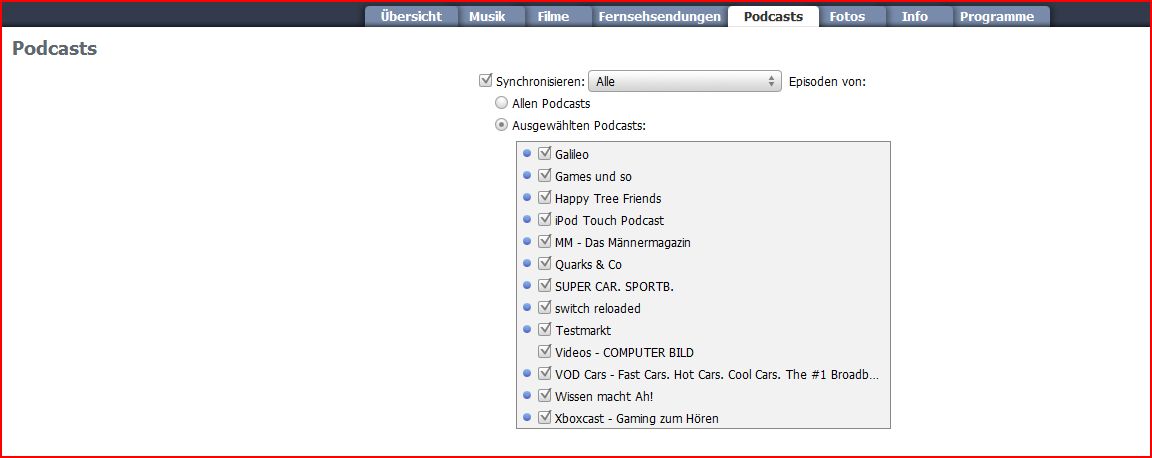Uncheck the Games und so checkbox
This screenshot has width=1152, height=458.
(x=544, y=176)
